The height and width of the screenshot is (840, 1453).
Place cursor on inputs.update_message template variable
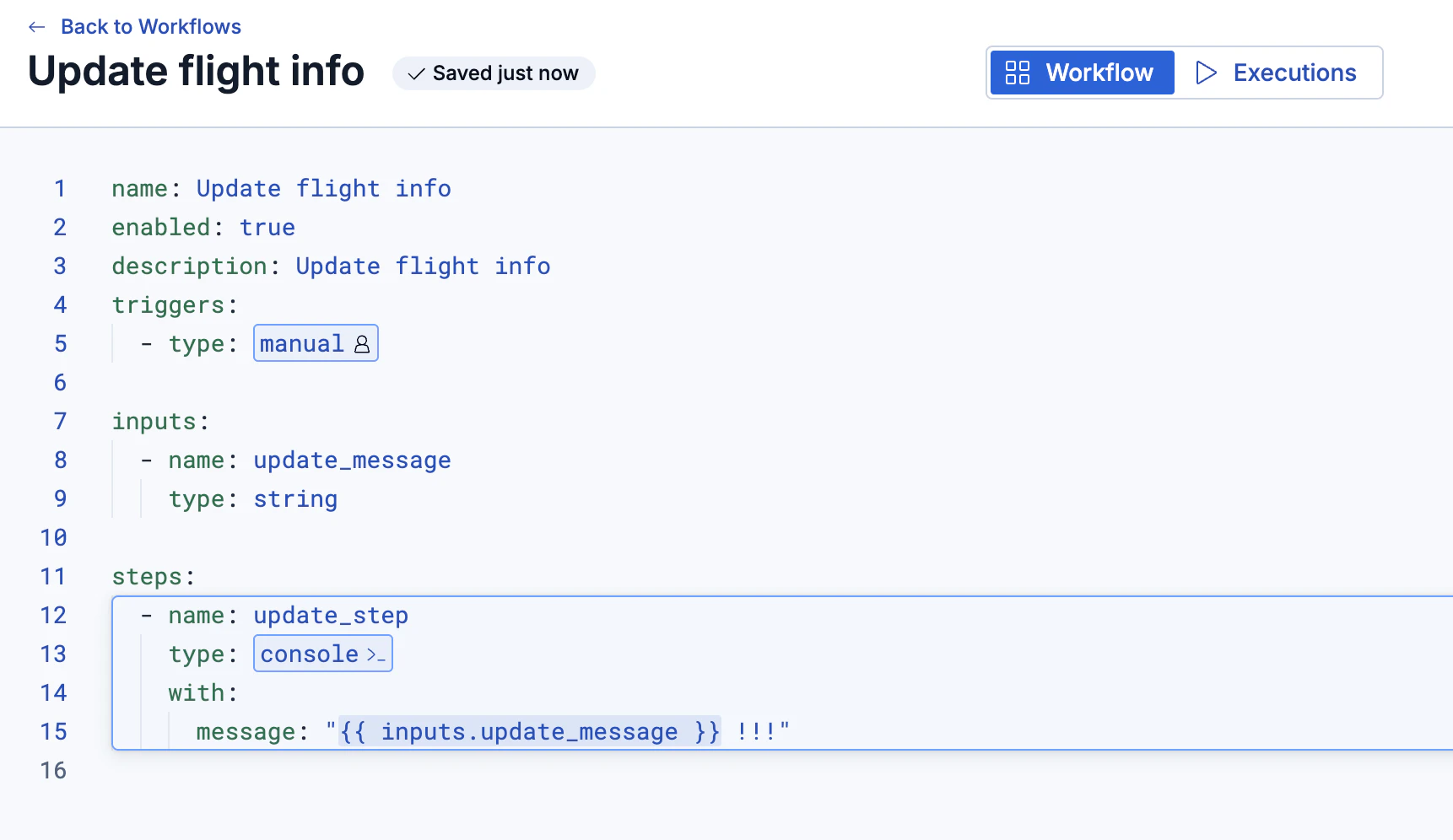click(x=530, y=731)
